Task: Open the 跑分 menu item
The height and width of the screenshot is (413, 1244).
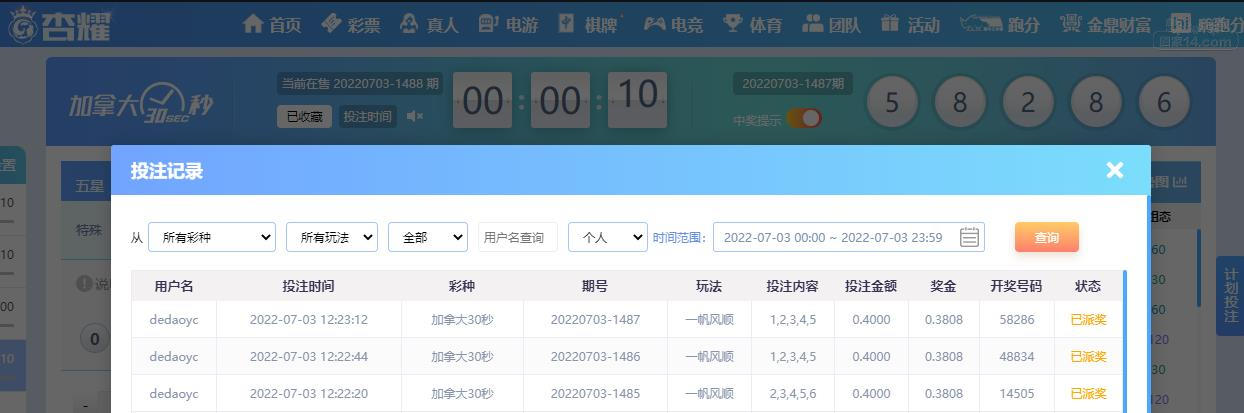Action: (1000, 24)
